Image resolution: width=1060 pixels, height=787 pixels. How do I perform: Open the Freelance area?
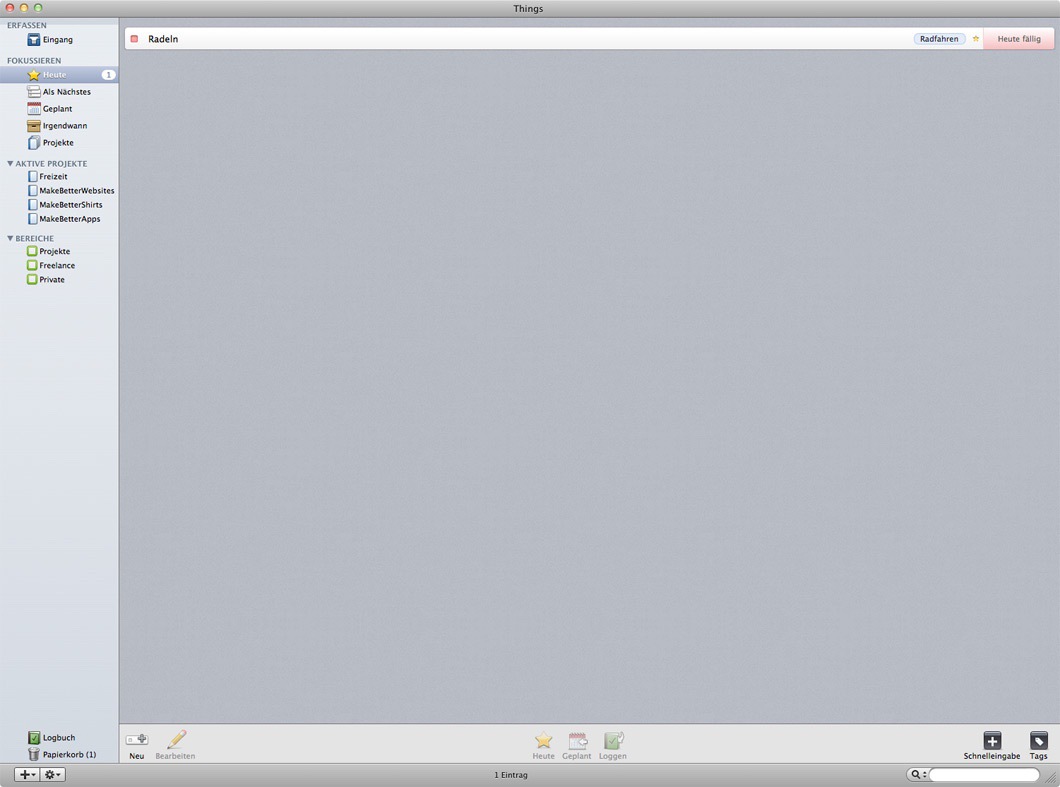tap(51, 265)
